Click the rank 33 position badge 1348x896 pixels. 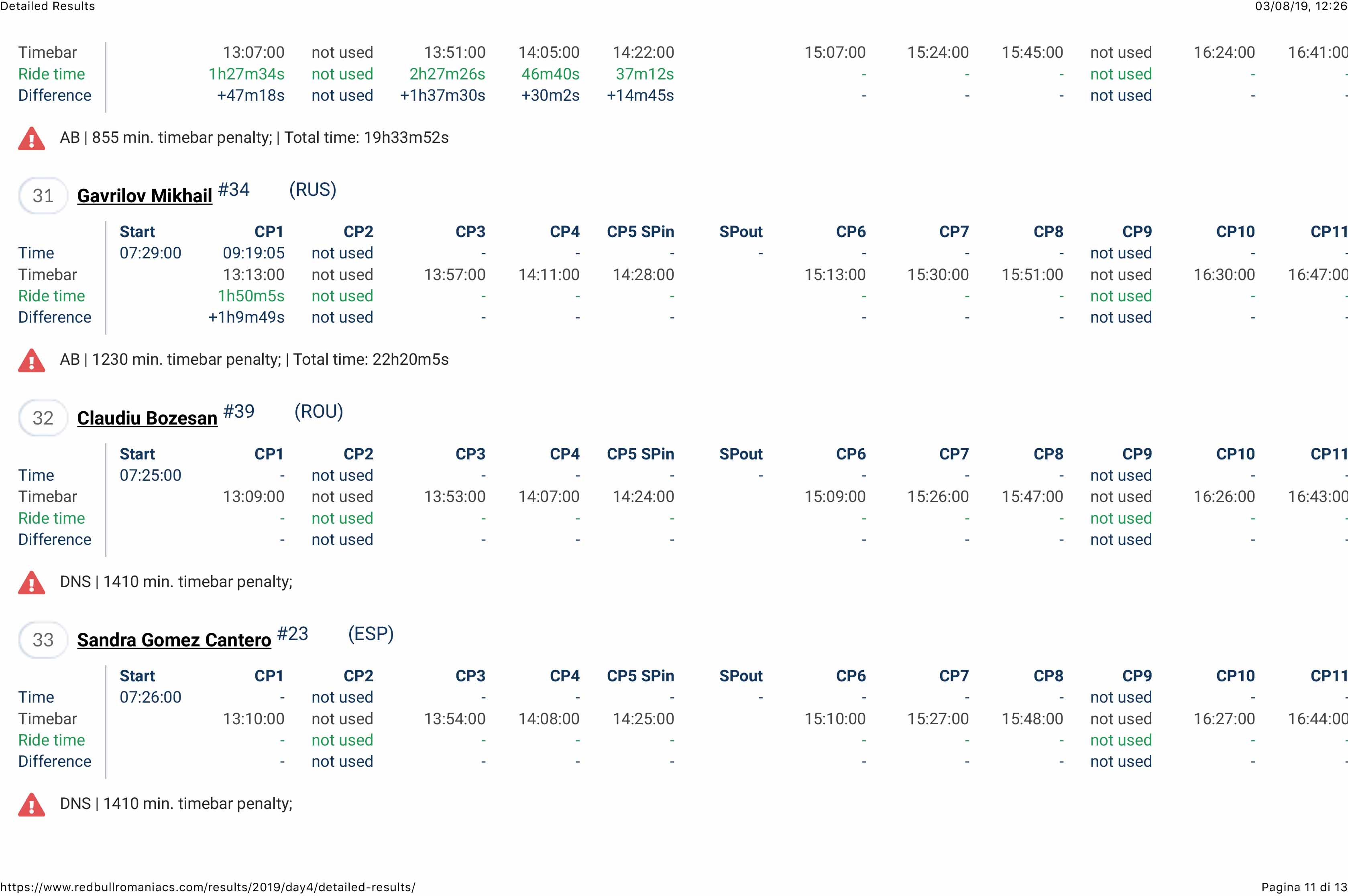[43, 640]
